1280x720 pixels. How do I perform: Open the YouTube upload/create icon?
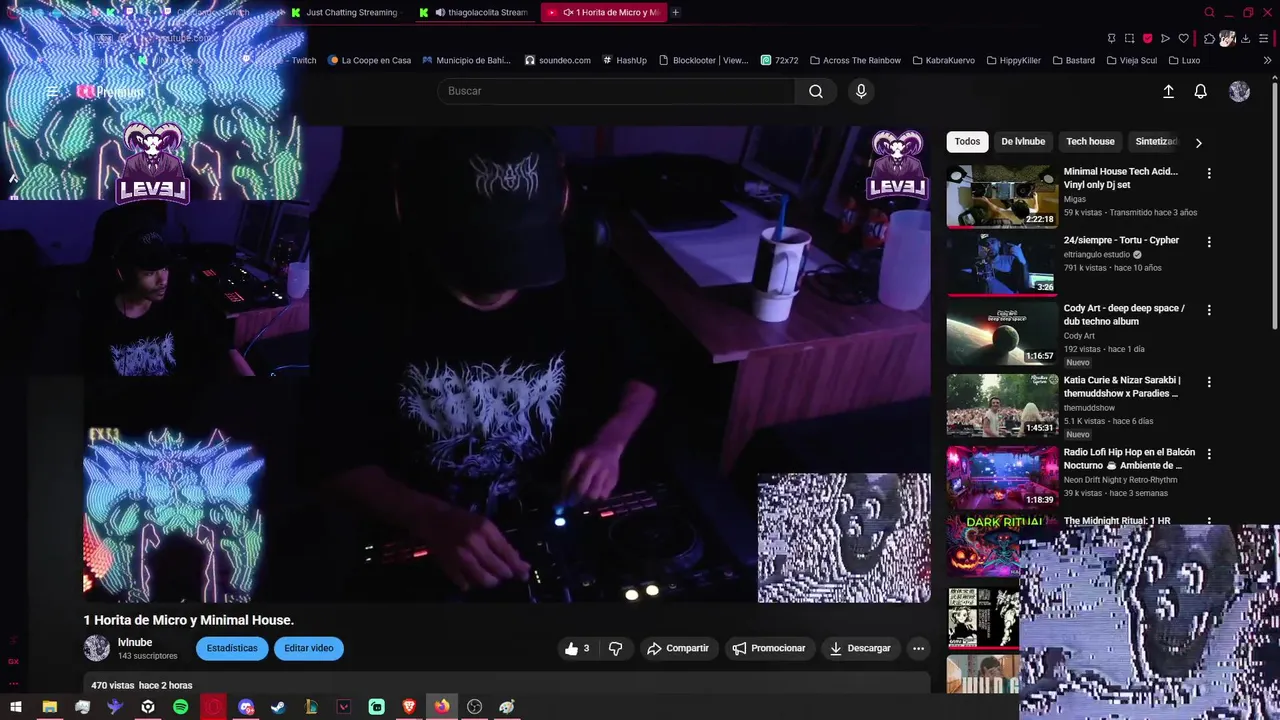1168,91
